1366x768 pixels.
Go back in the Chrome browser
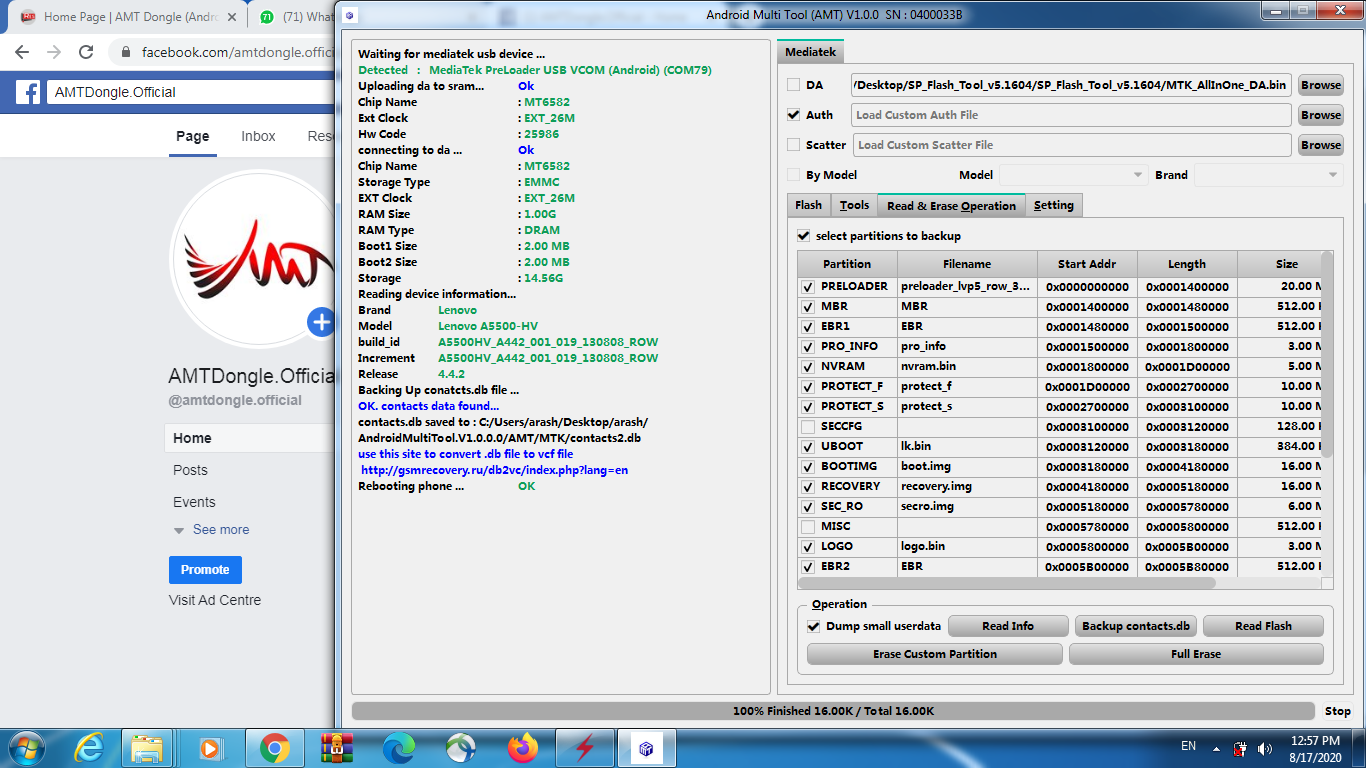tap(22, 52)
